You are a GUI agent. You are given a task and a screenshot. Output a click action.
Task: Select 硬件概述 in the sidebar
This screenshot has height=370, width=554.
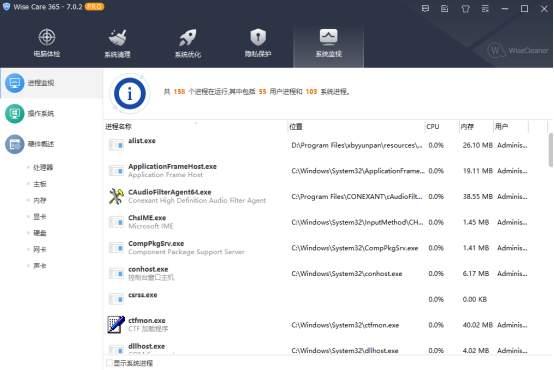point(52,144)
